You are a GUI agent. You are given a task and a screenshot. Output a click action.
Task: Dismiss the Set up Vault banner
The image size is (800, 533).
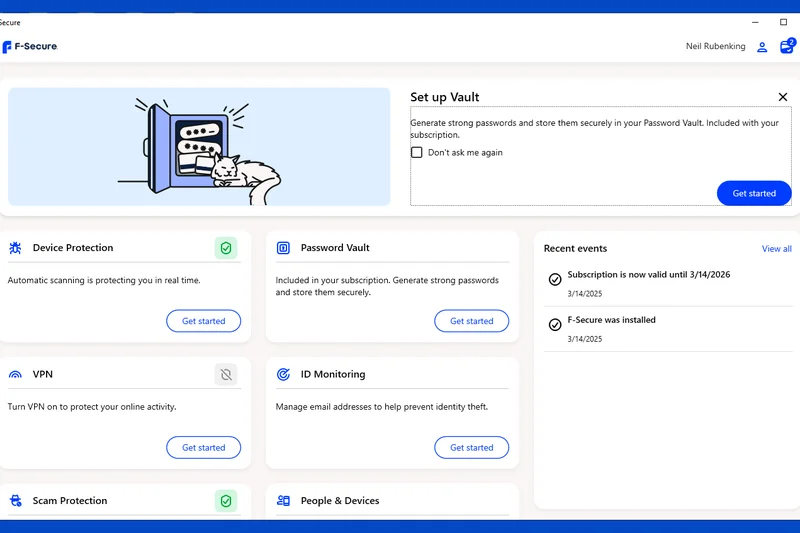click(x=782, y=97)
